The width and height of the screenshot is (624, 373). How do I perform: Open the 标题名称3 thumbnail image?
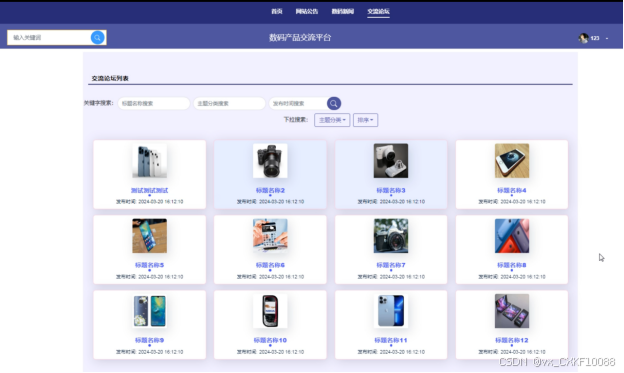[x=391, y=161]
